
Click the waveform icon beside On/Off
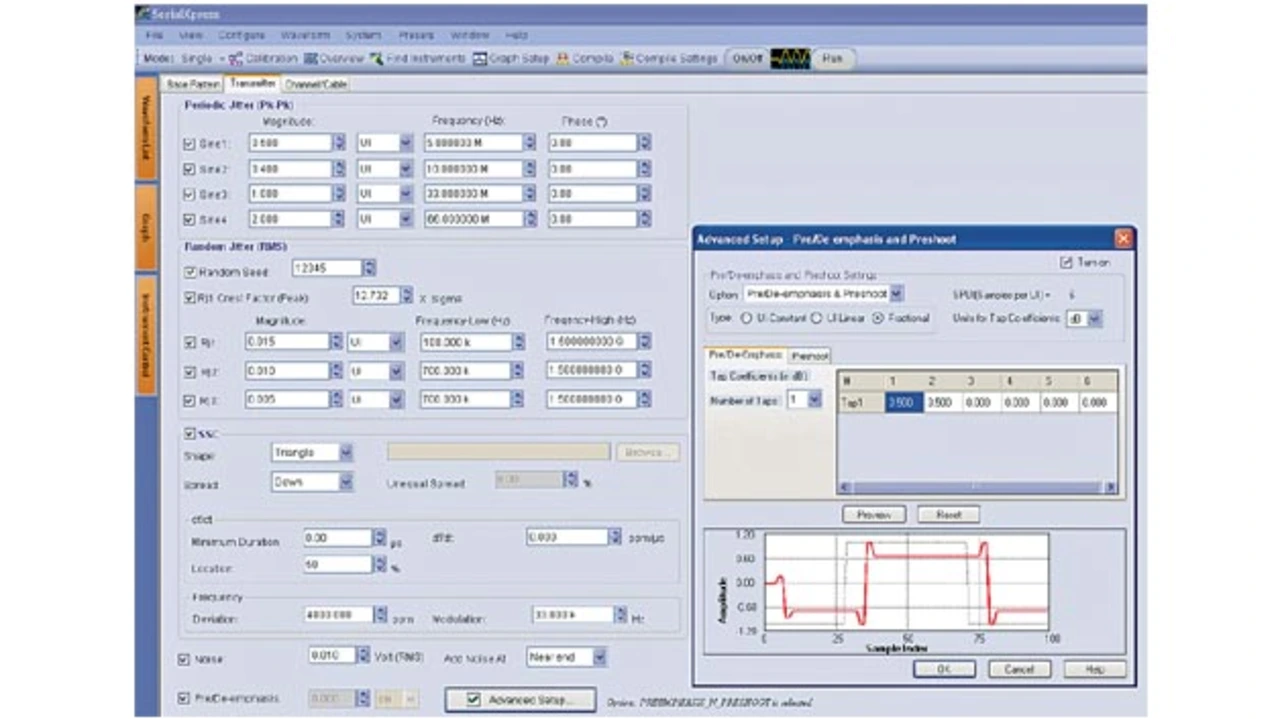[789, 59]
